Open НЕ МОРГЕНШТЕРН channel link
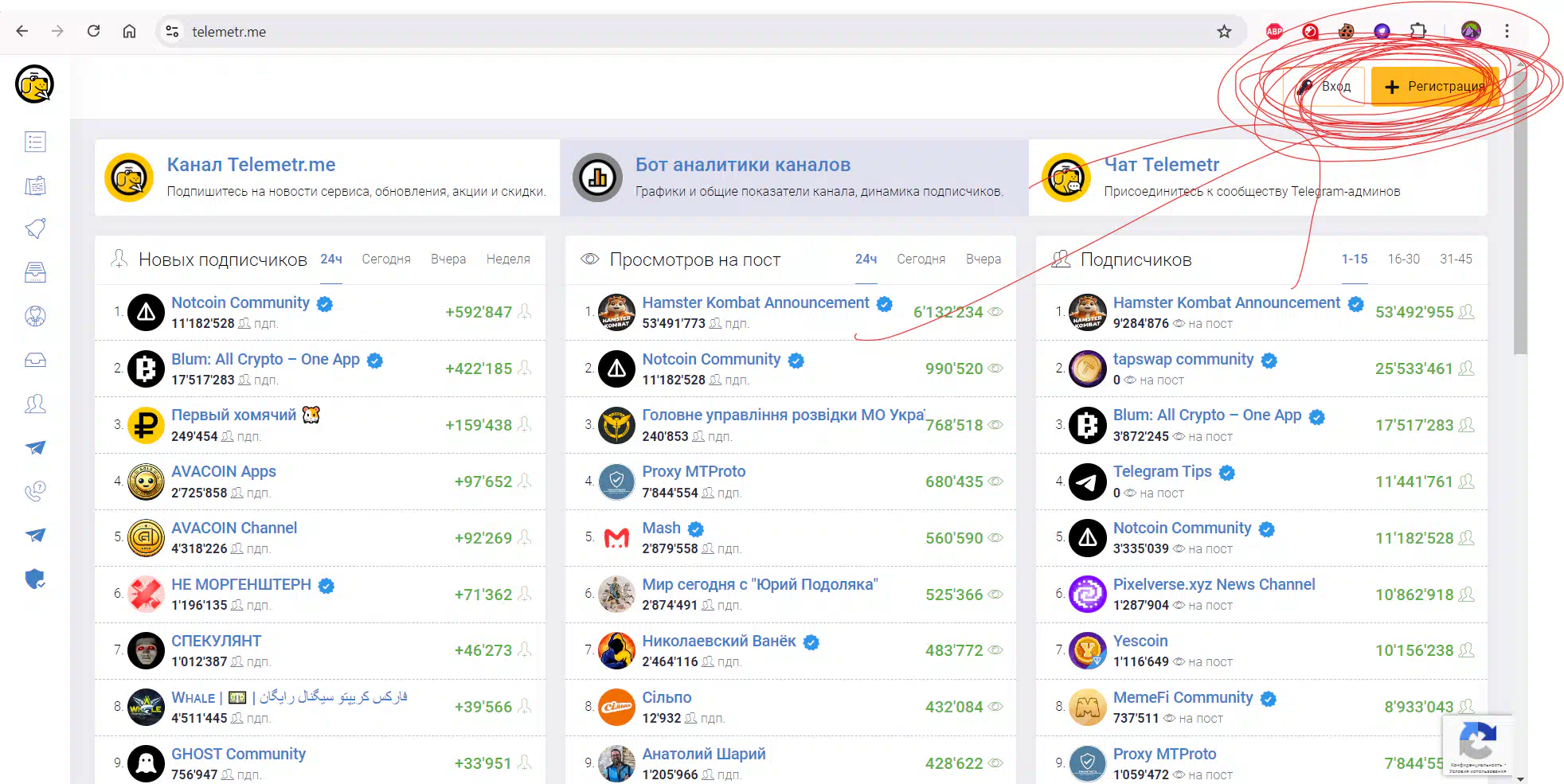The height and width of the screenshot is (784, 1564). [x=241, y=584]
